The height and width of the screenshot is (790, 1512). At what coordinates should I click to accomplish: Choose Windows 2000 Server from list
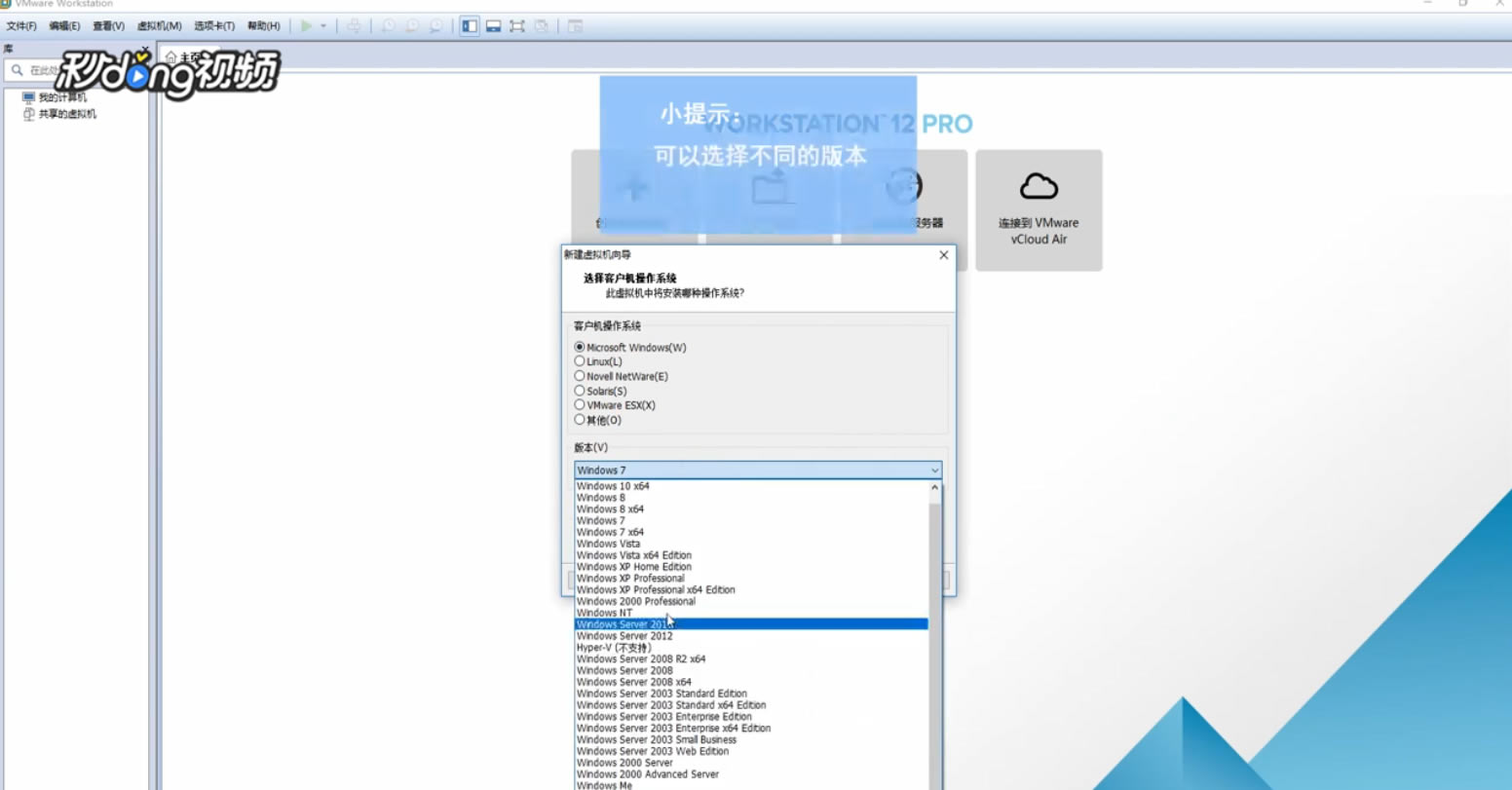(751, 763)
